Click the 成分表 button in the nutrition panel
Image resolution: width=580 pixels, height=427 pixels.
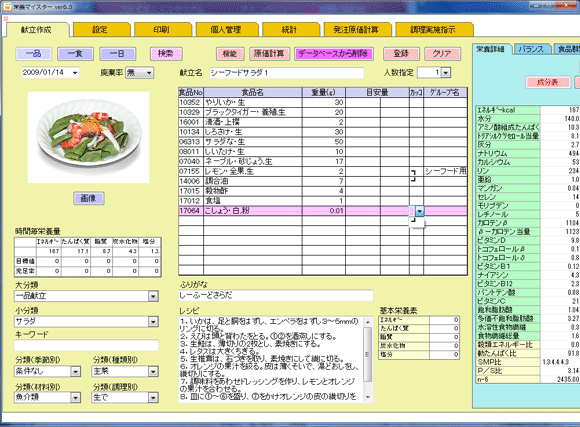(548, 82)
